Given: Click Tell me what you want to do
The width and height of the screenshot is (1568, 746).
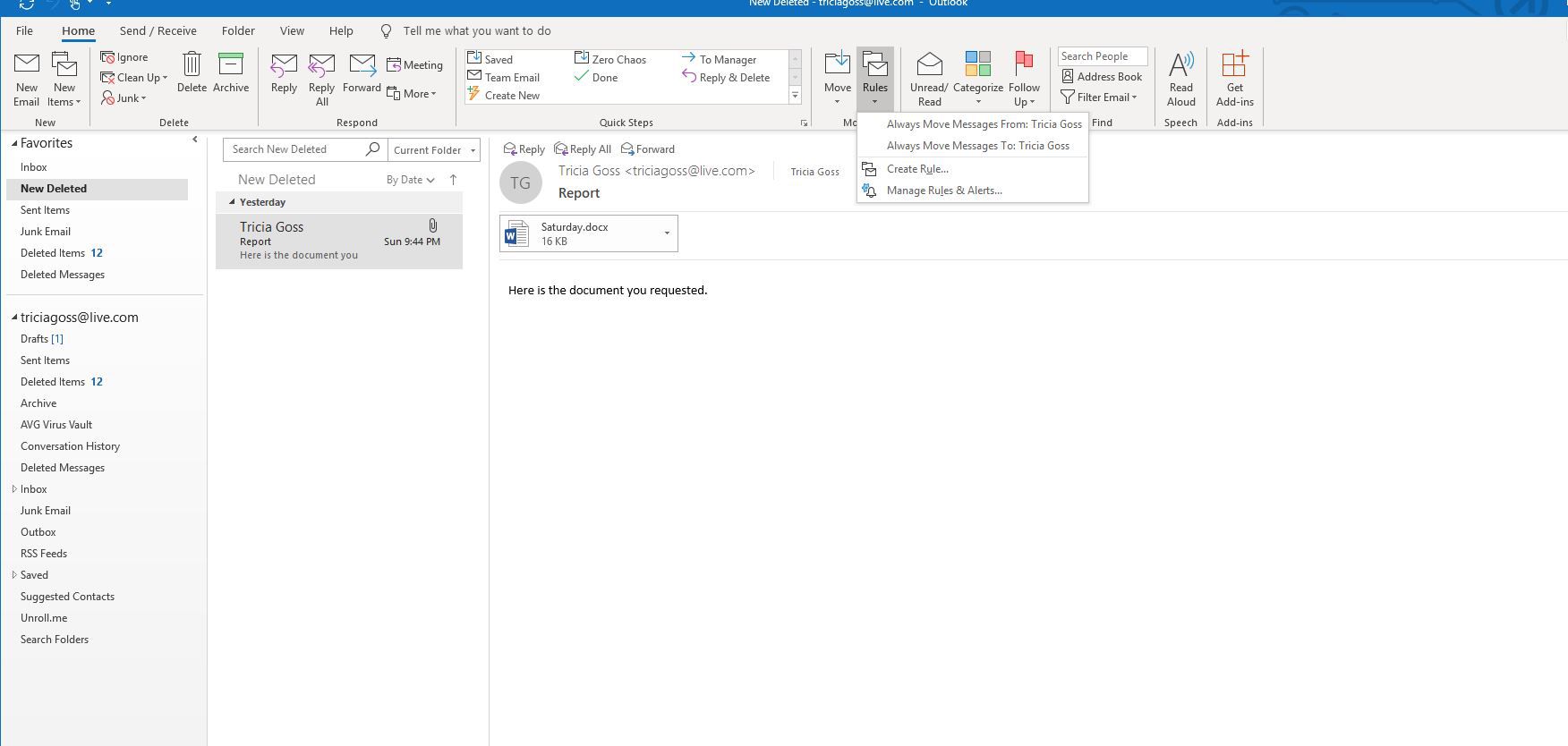Looking at the screenshot, I should (477, 30).
